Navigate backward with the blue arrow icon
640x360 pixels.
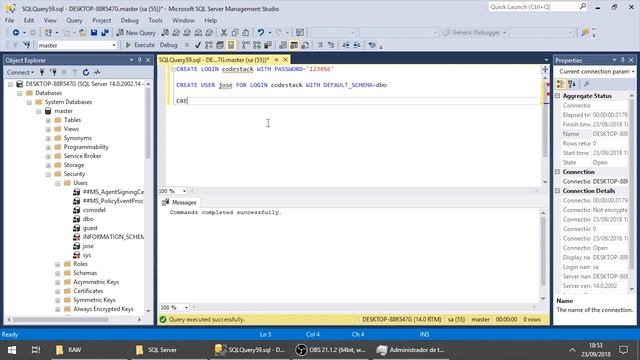[x=16, y=33]
